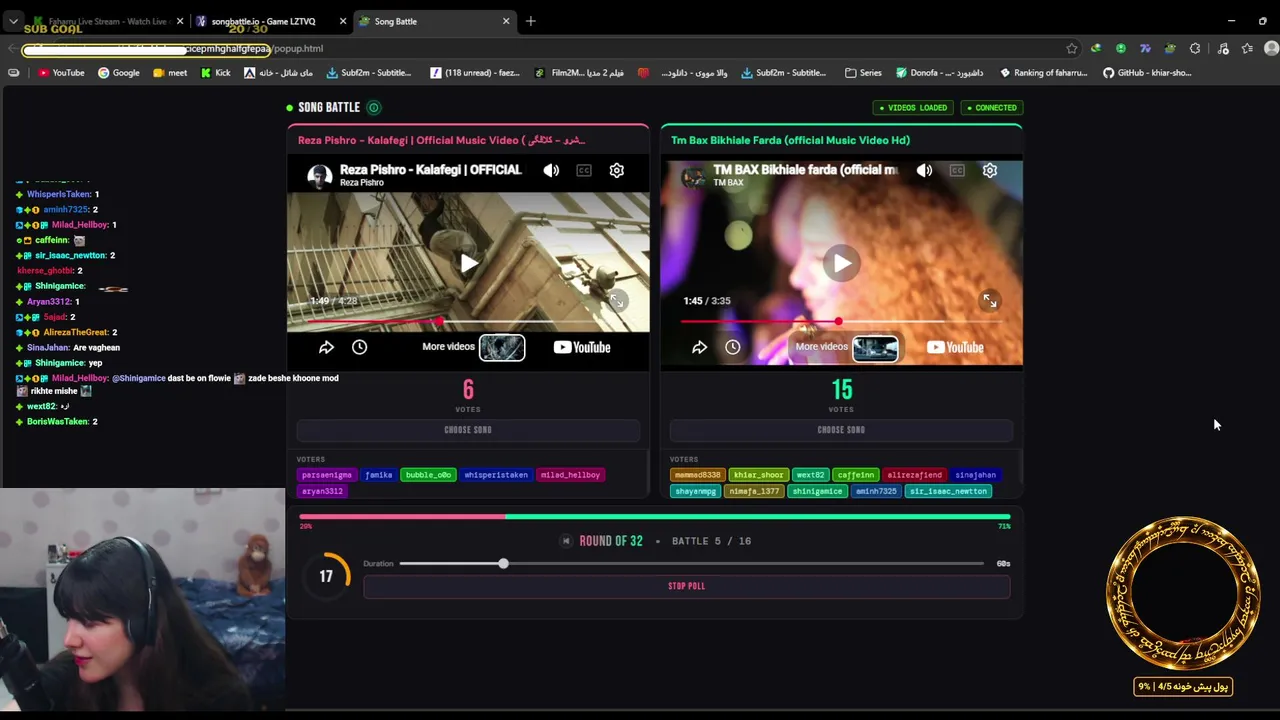This screenshot has height=720, width=1280.
Task: Click Watch Later clock on Reza Pishro video
Action: (x=359, y=347)
